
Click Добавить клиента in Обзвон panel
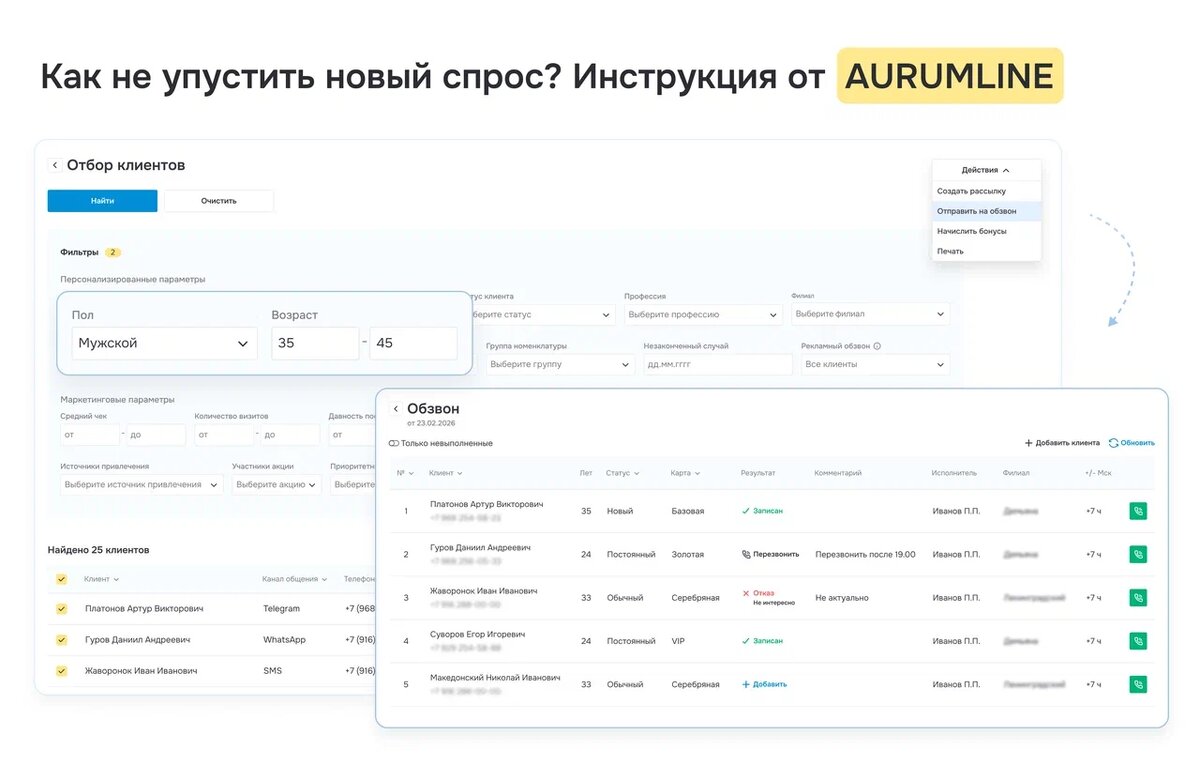[1062, 443]
